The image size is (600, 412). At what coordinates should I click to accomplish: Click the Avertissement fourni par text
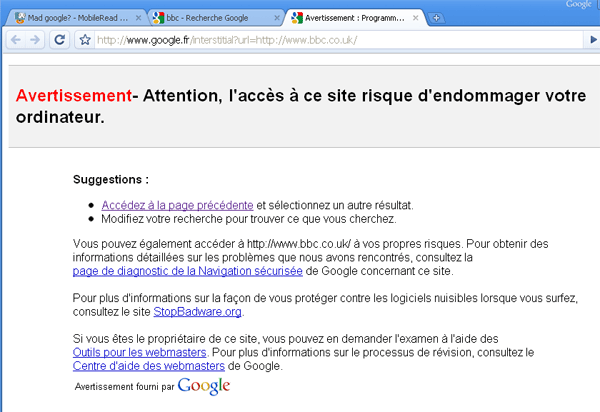[x=124, y=387]
